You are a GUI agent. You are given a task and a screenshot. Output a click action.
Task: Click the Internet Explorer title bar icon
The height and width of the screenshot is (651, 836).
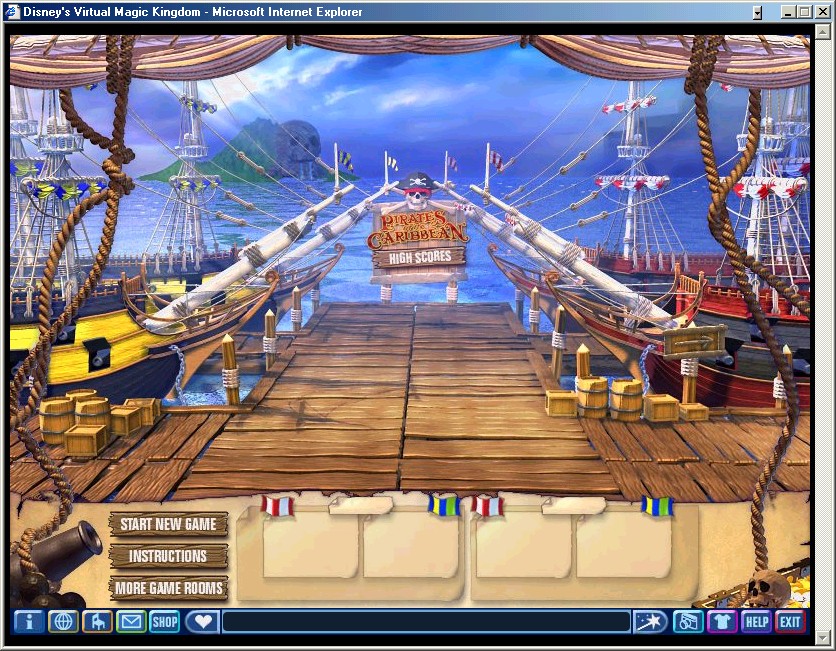point(12,12)
